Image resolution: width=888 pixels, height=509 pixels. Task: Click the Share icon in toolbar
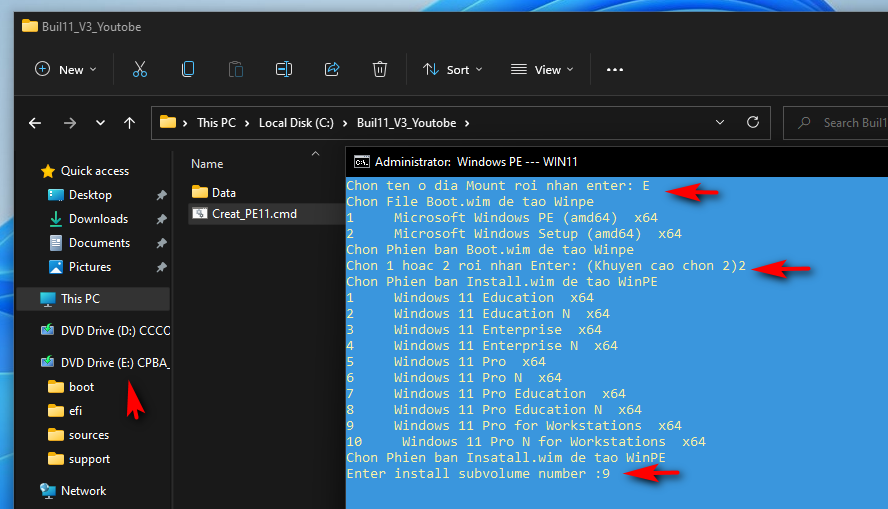click(332, 70)
